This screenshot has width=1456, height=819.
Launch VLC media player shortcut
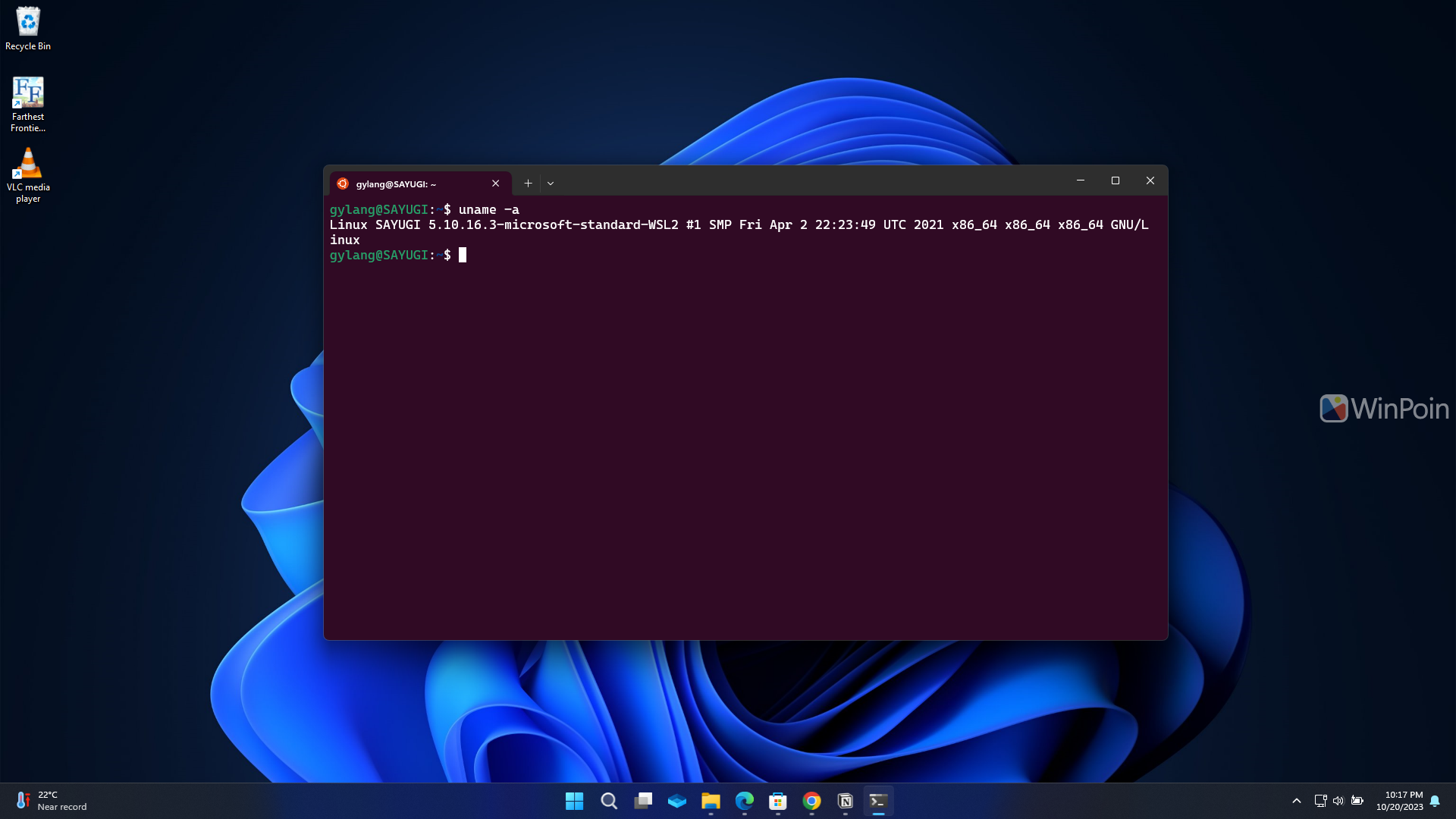tap(28, 174)
